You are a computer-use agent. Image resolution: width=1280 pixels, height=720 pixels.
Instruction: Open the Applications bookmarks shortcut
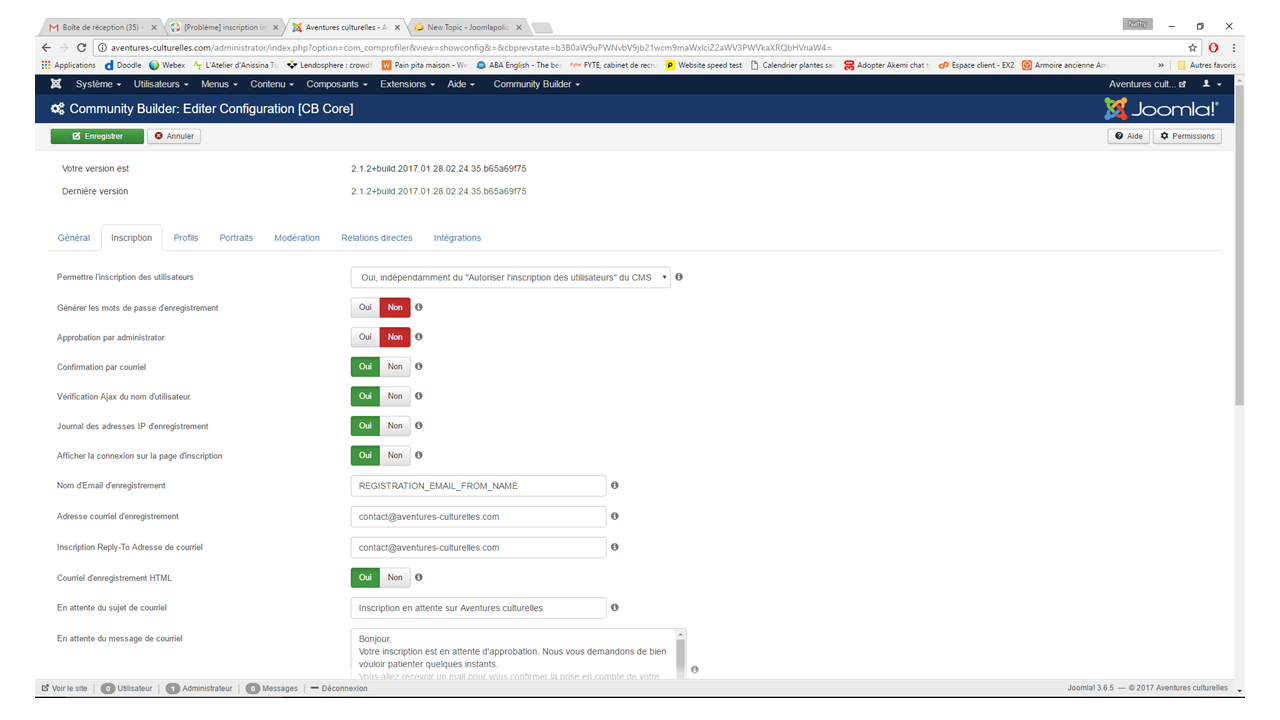(68, 65)
